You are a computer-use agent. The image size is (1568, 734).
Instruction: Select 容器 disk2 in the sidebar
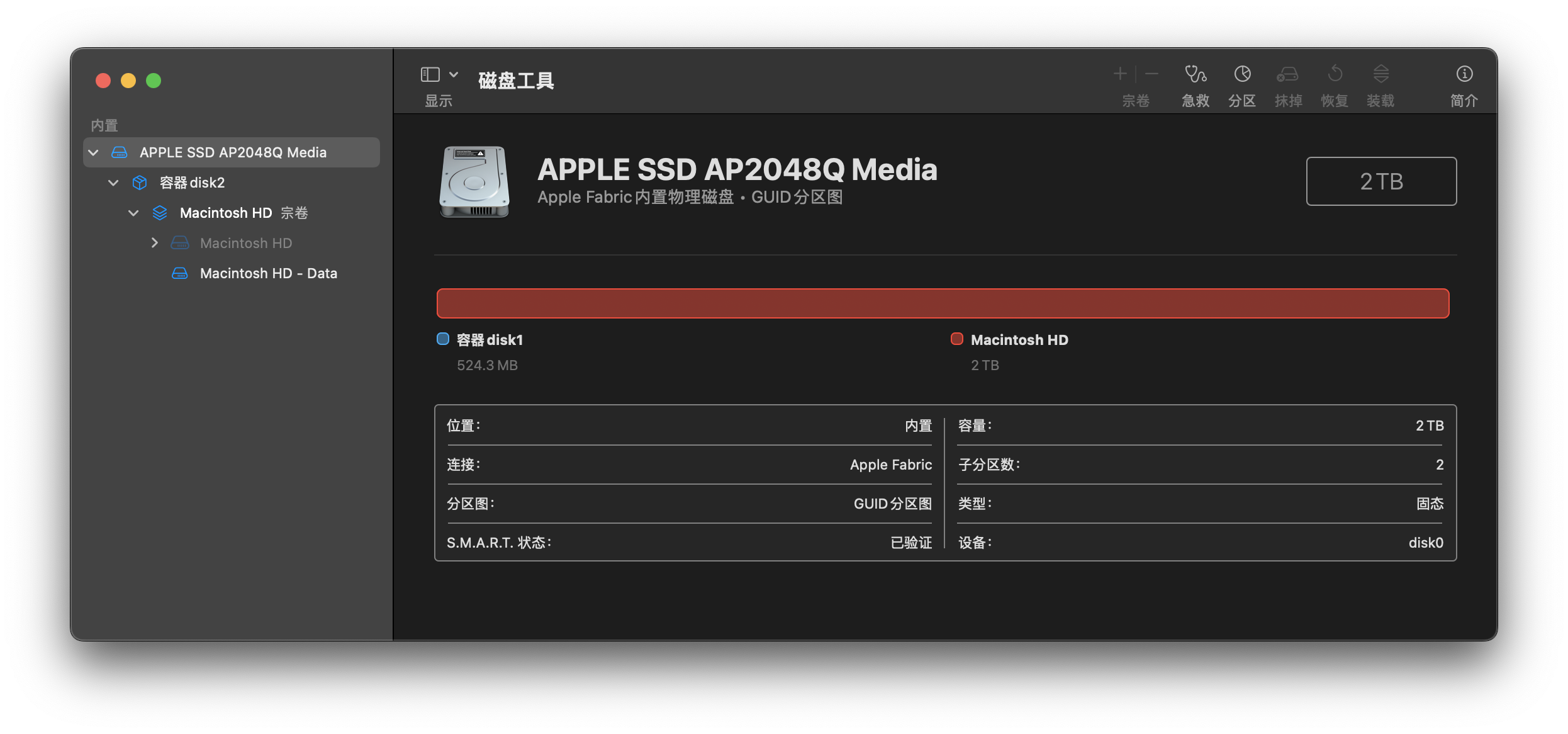[x=192, y=183]
